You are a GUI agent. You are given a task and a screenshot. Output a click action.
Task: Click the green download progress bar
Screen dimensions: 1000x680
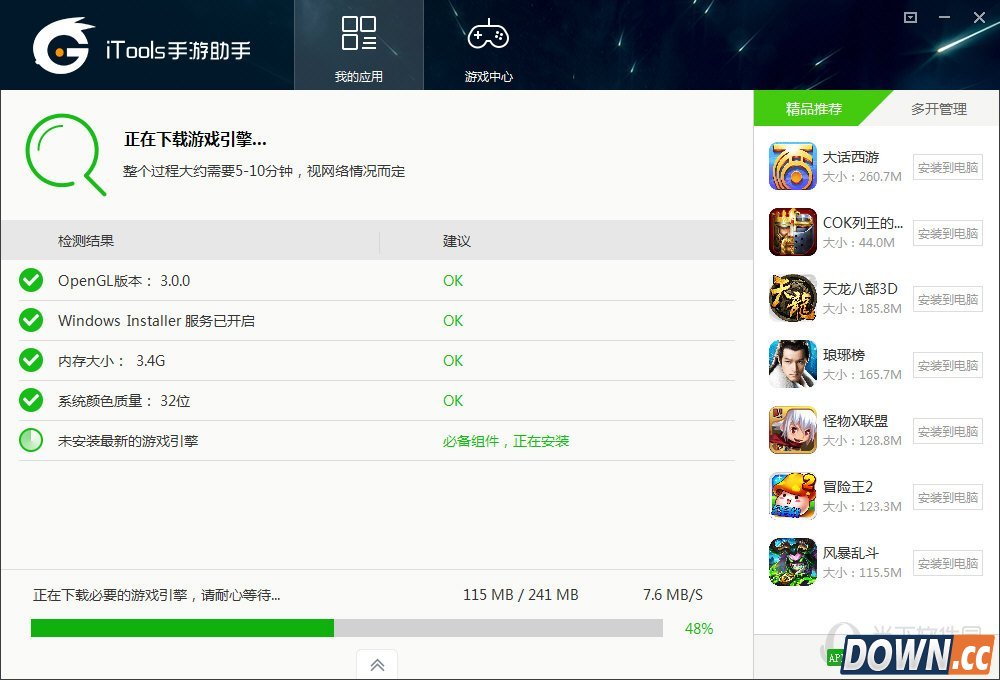pyautogui.click(x=347, y=628)
